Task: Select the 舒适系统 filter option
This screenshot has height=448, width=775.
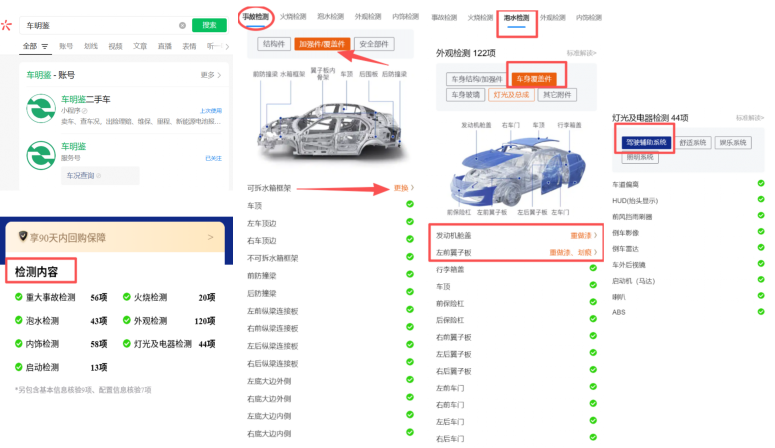Action: tap(692, 142)
